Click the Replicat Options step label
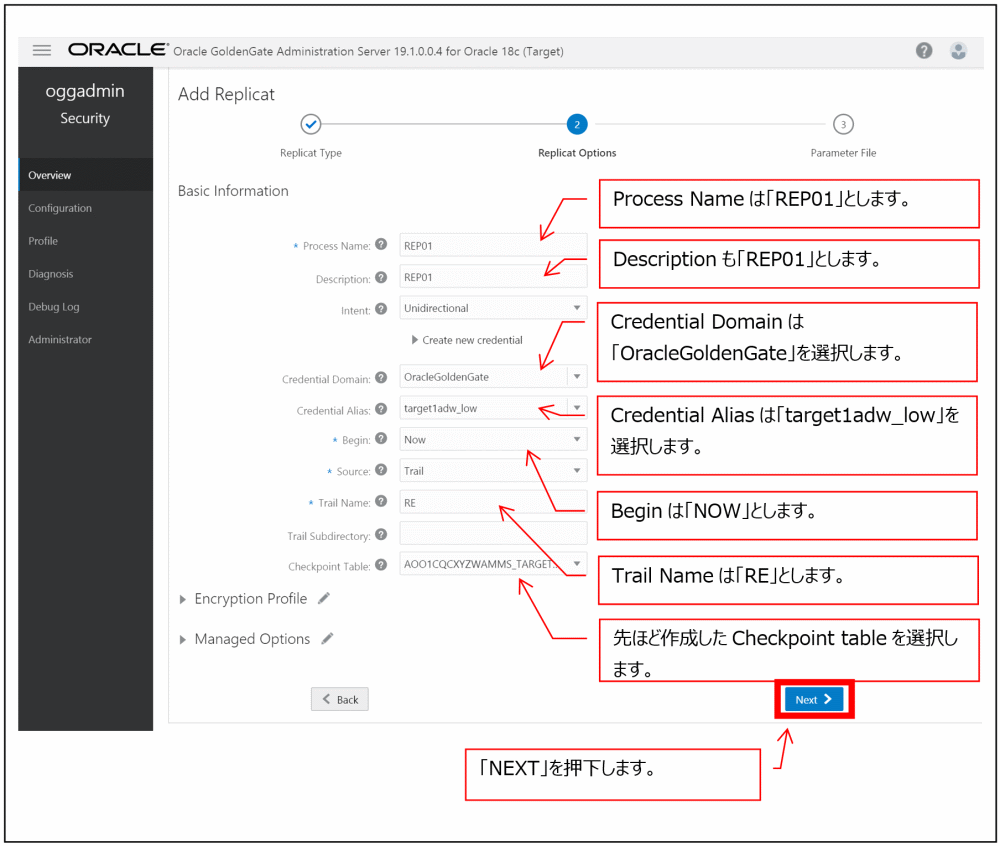Screen dimensions: 1000x846 pos(577,153)
